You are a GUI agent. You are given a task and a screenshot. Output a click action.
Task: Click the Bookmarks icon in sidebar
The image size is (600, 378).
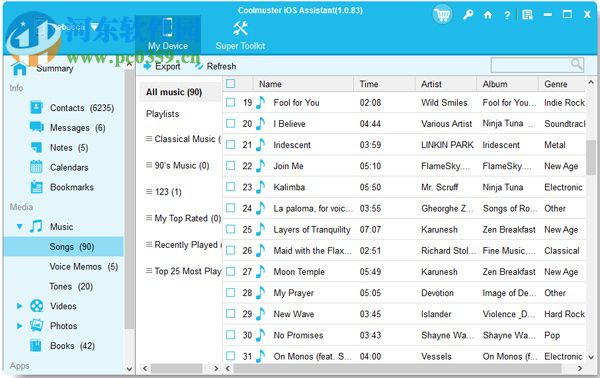[x=36, y=187]
